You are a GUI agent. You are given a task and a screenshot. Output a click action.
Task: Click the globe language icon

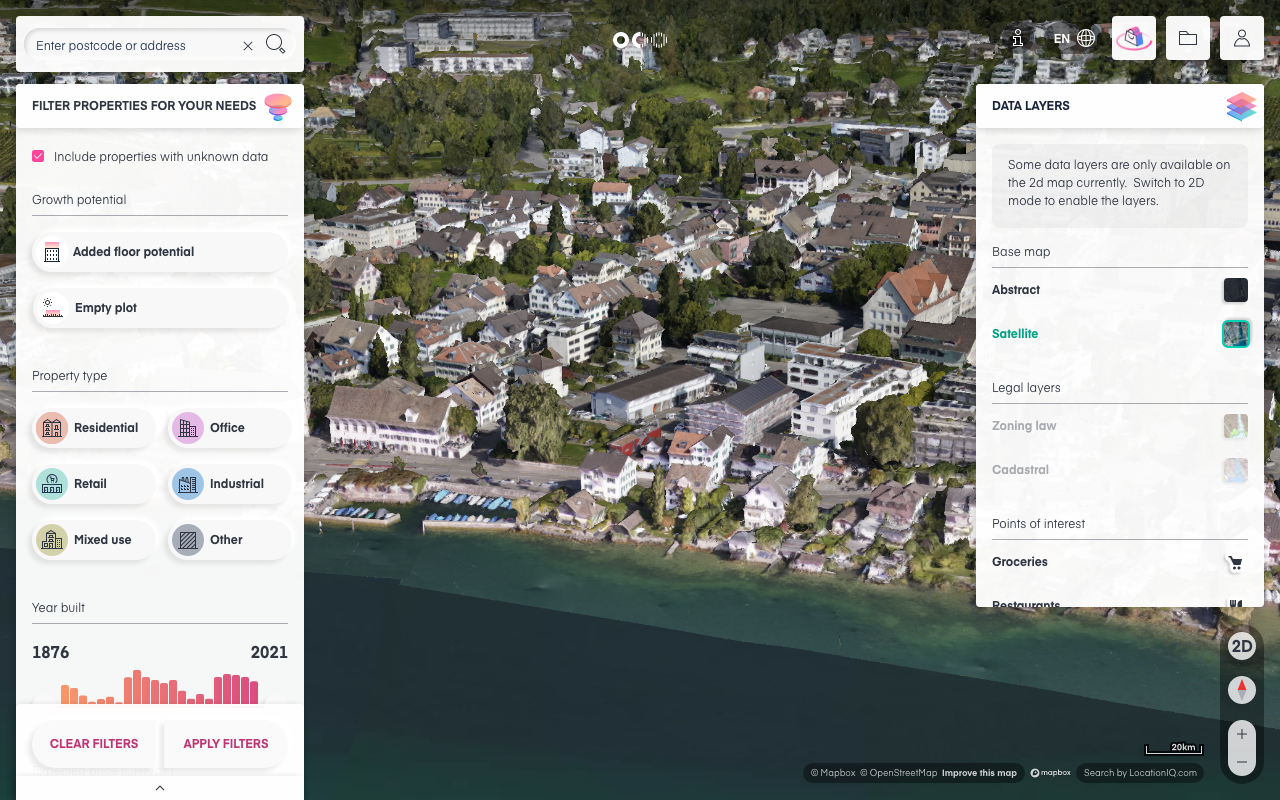1086,38
